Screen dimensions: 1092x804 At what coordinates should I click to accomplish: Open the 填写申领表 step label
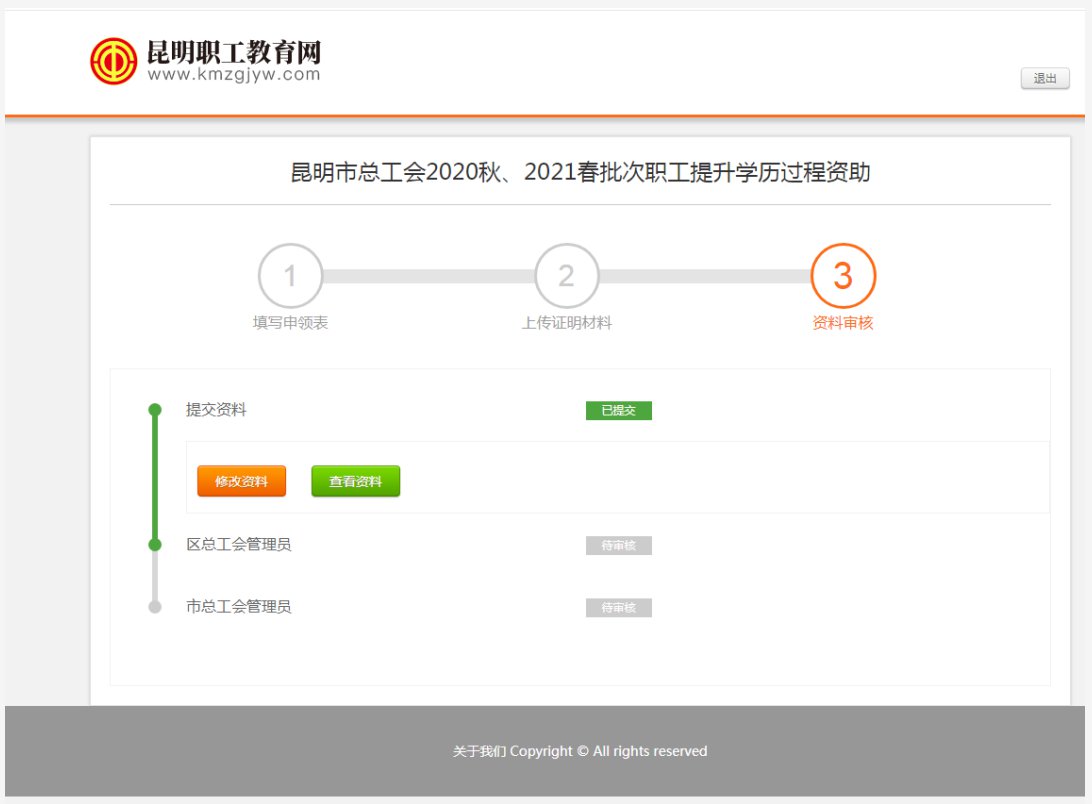[290, 323]
